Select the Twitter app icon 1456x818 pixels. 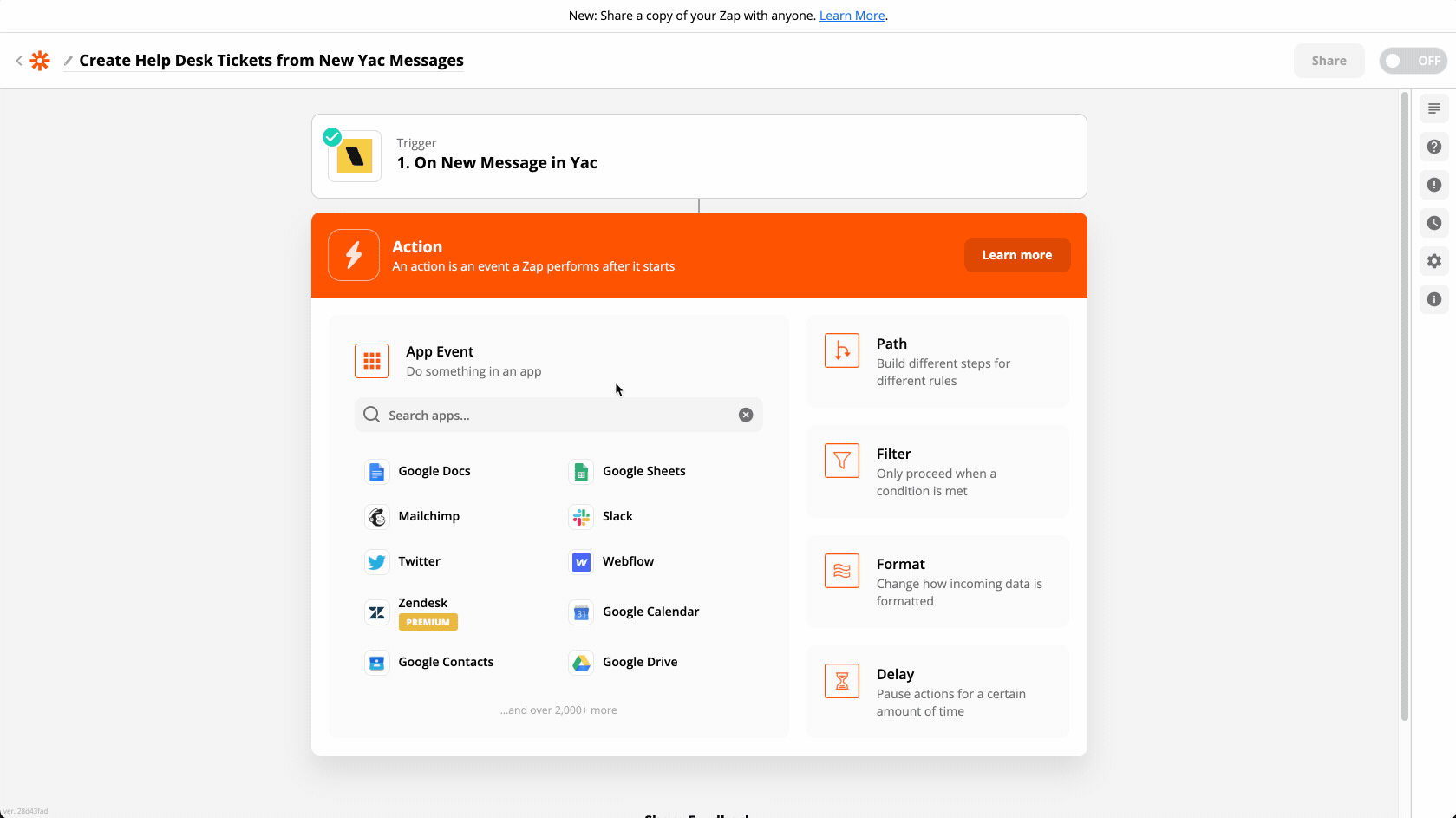pyautogui.click(x=376, y=562)
